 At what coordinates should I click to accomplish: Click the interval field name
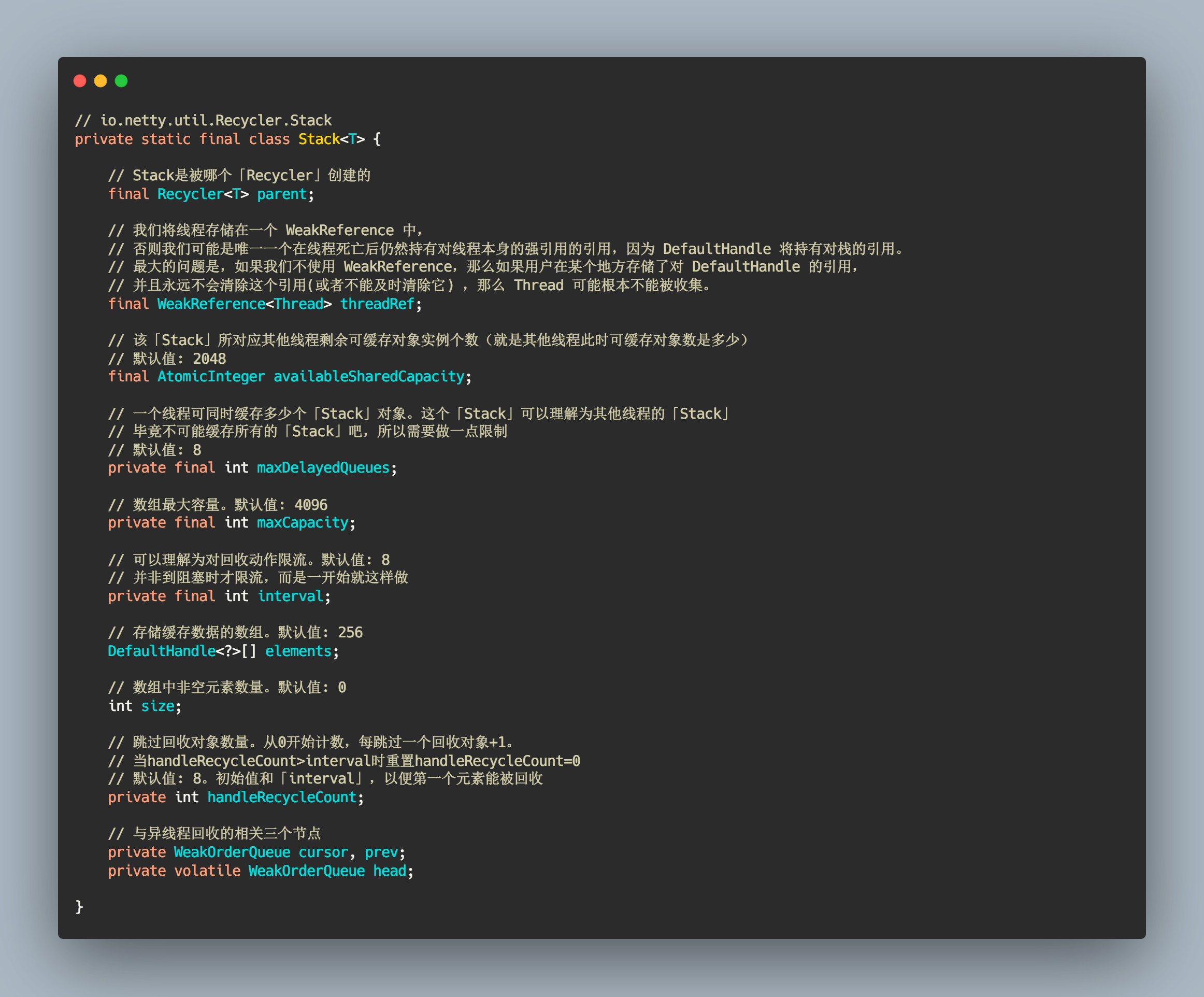tap(290, 596)
